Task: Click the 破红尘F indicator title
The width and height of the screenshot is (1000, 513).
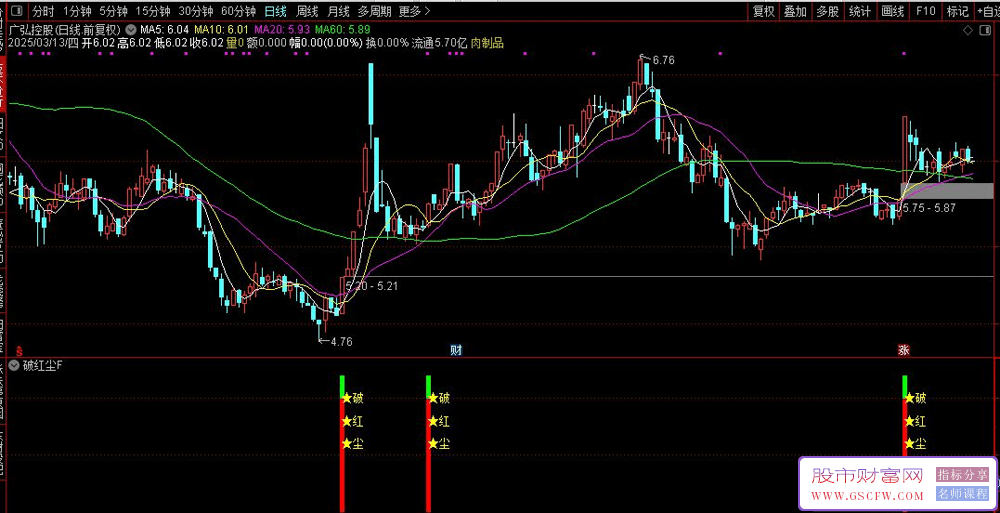Action: 43,366
